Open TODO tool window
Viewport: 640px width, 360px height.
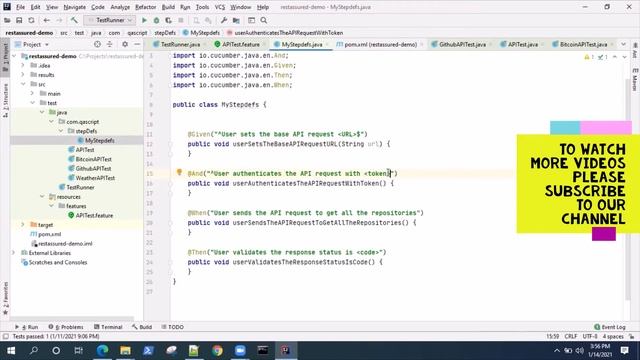pos(173,327)
